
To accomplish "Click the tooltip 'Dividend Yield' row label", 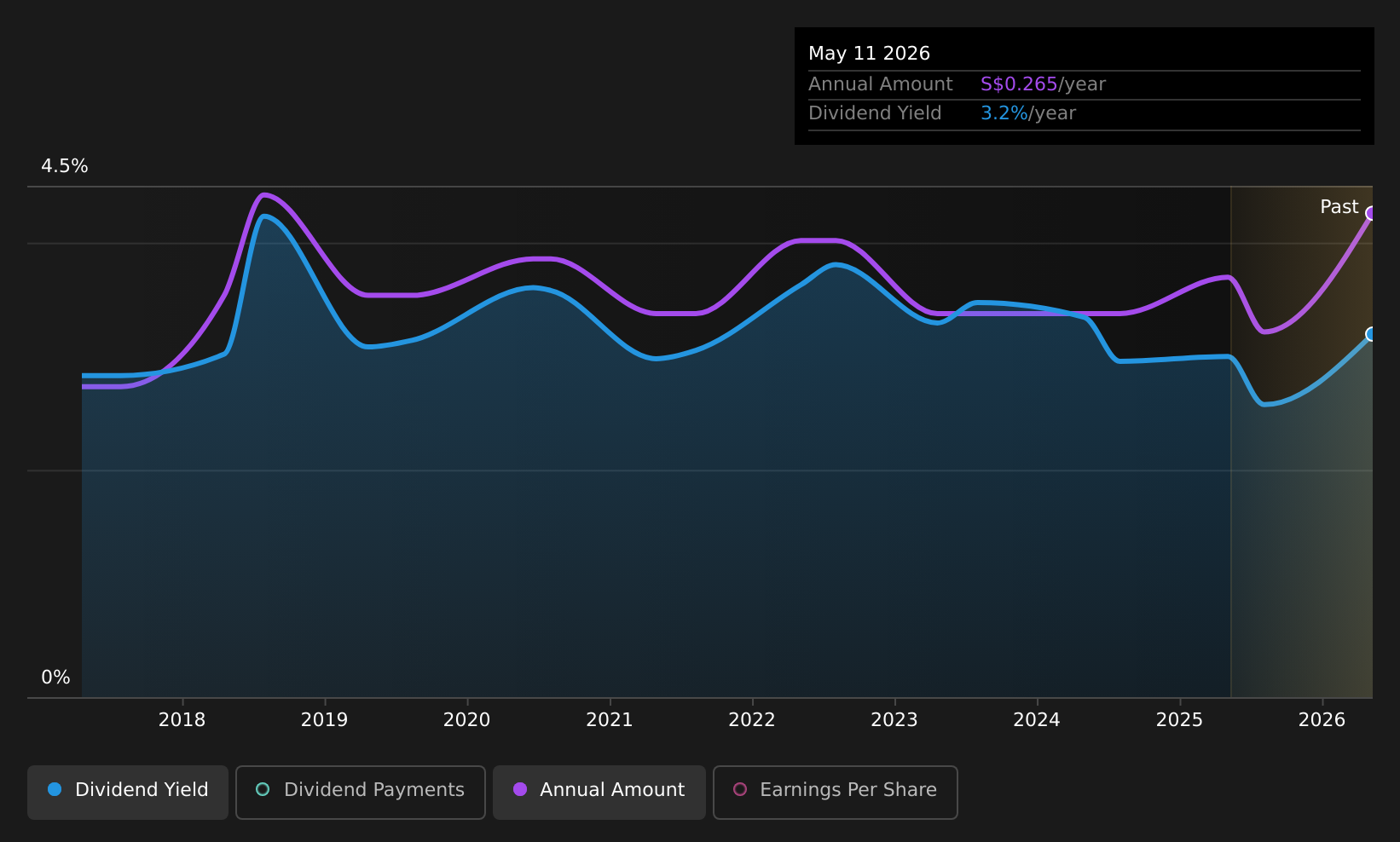I will click(875, 113).
